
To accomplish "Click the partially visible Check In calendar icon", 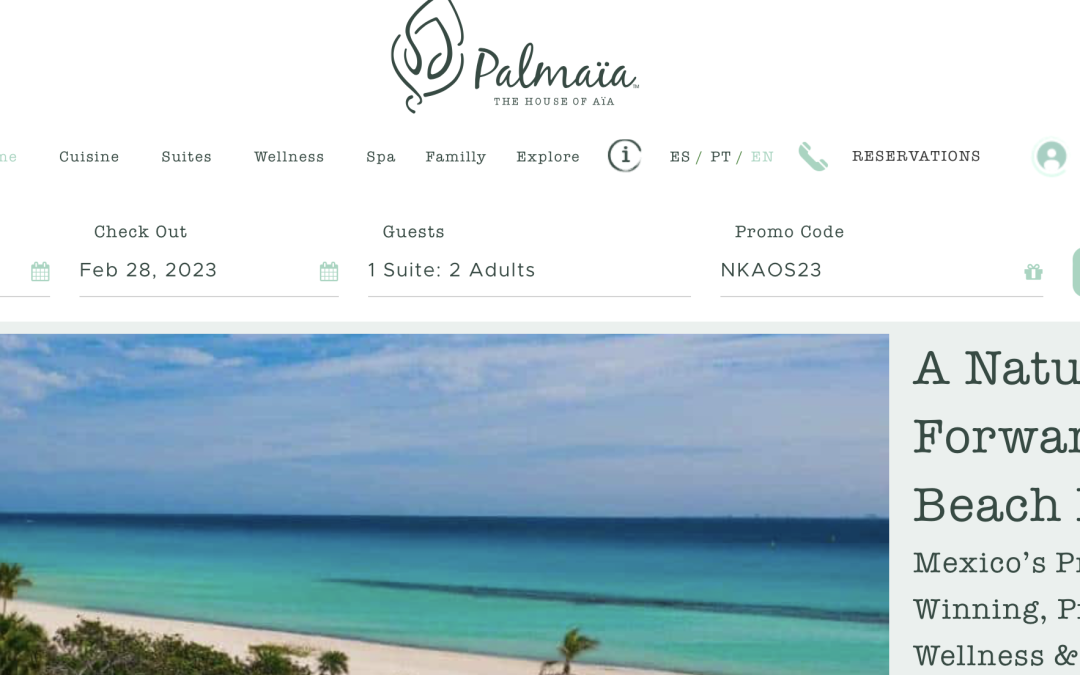I will [41, 271].
